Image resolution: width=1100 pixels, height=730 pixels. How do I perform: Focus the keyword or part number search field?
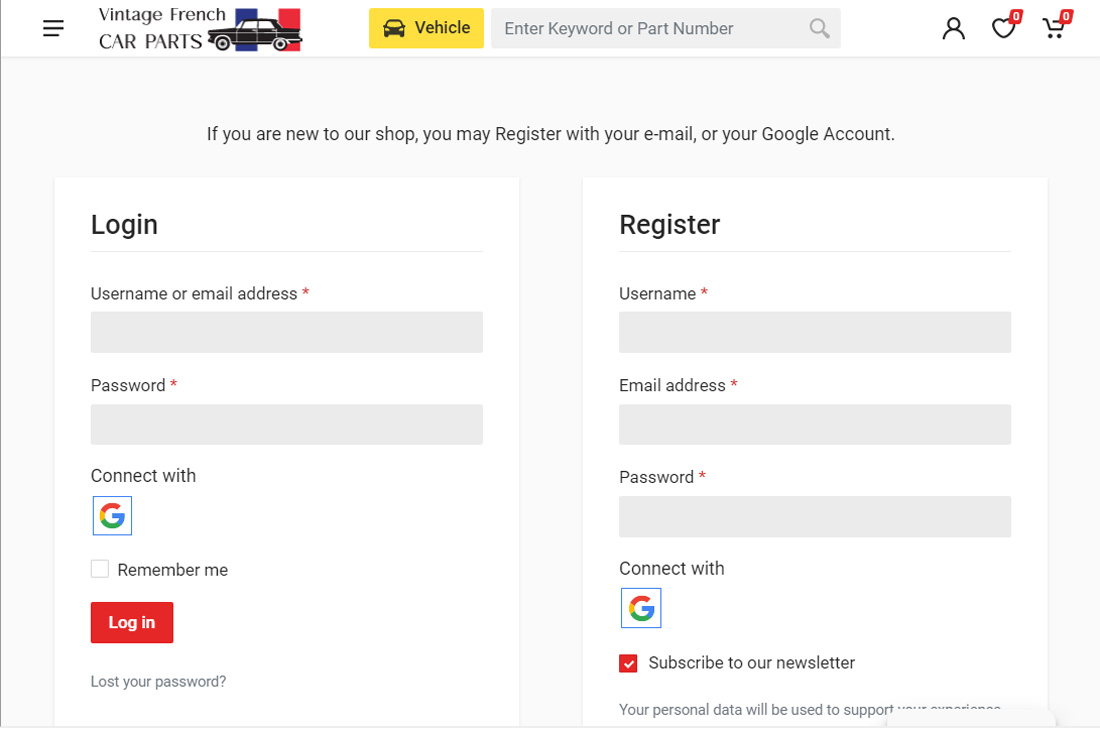650,28
